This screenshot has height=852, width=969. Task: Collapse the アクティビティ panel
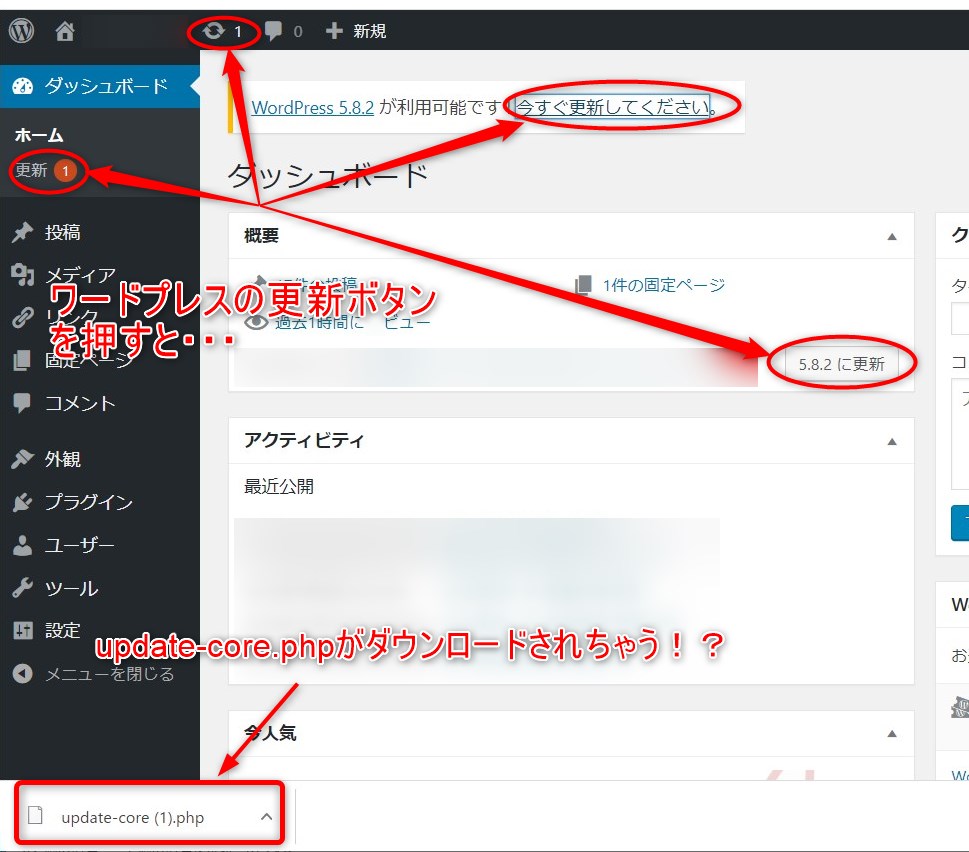pyautogui.click(x=892, y=442)
